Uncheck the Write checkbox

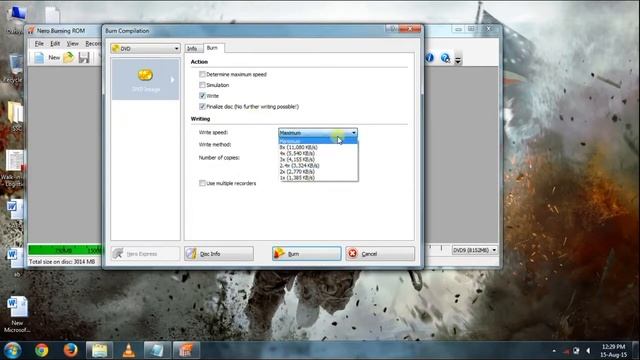pos(202,96)
